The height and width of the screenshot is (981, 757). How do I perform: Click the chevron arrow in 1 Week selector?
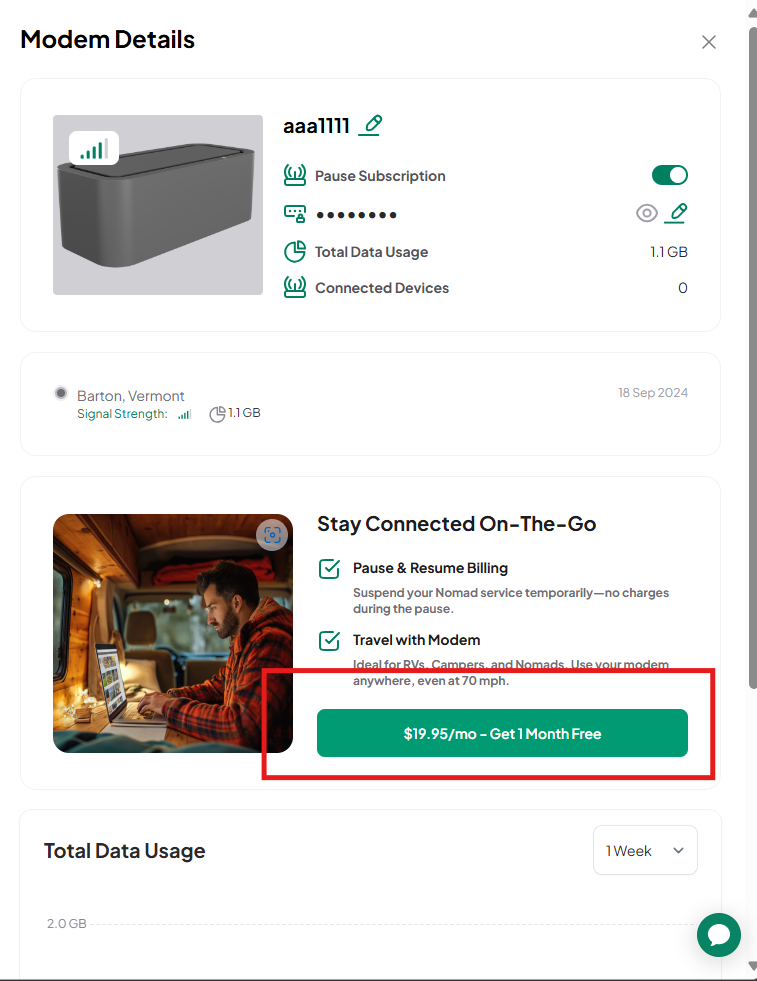[x=678, y=850]
